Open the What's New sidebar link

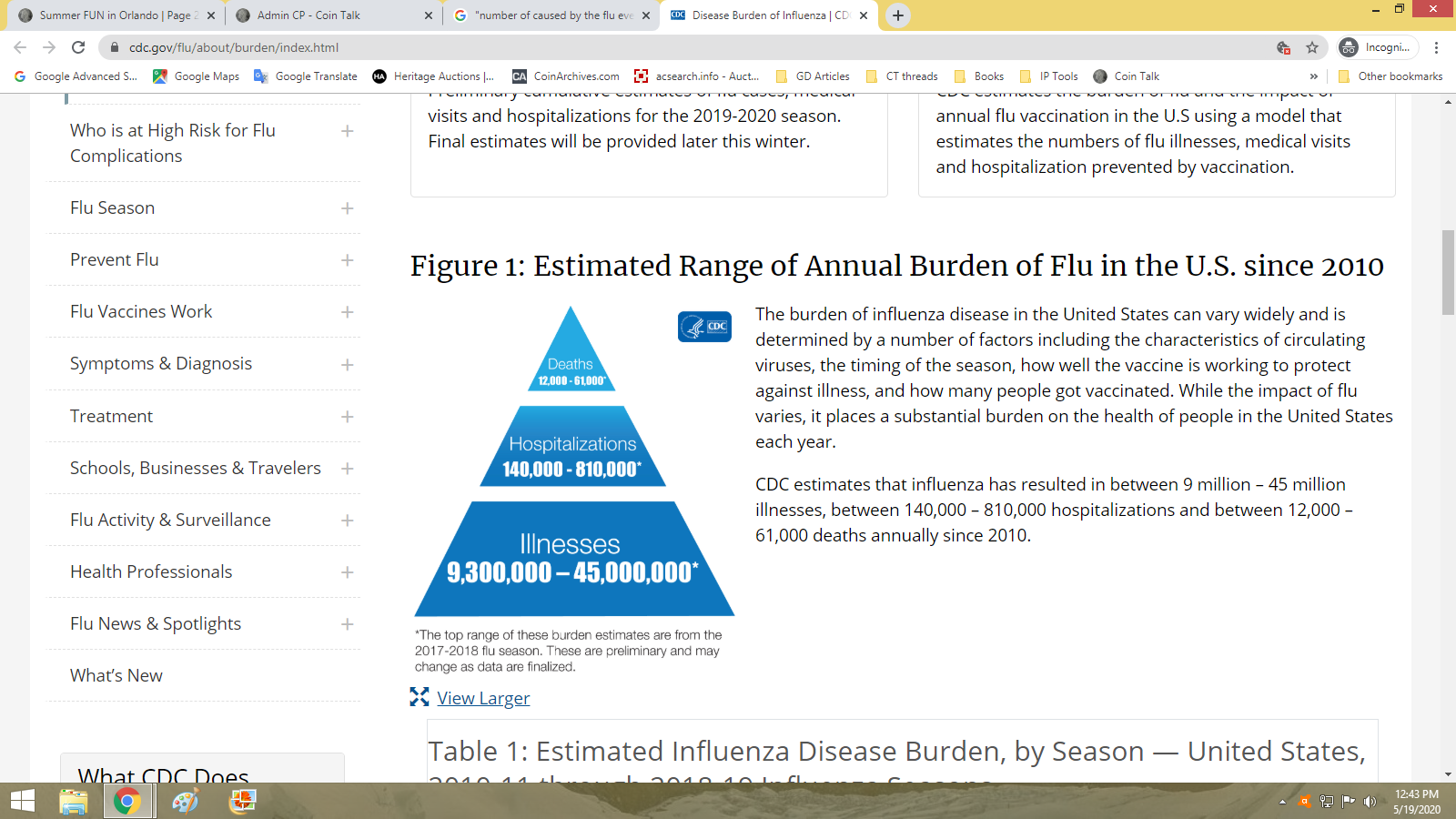click(x=116, y=675)
